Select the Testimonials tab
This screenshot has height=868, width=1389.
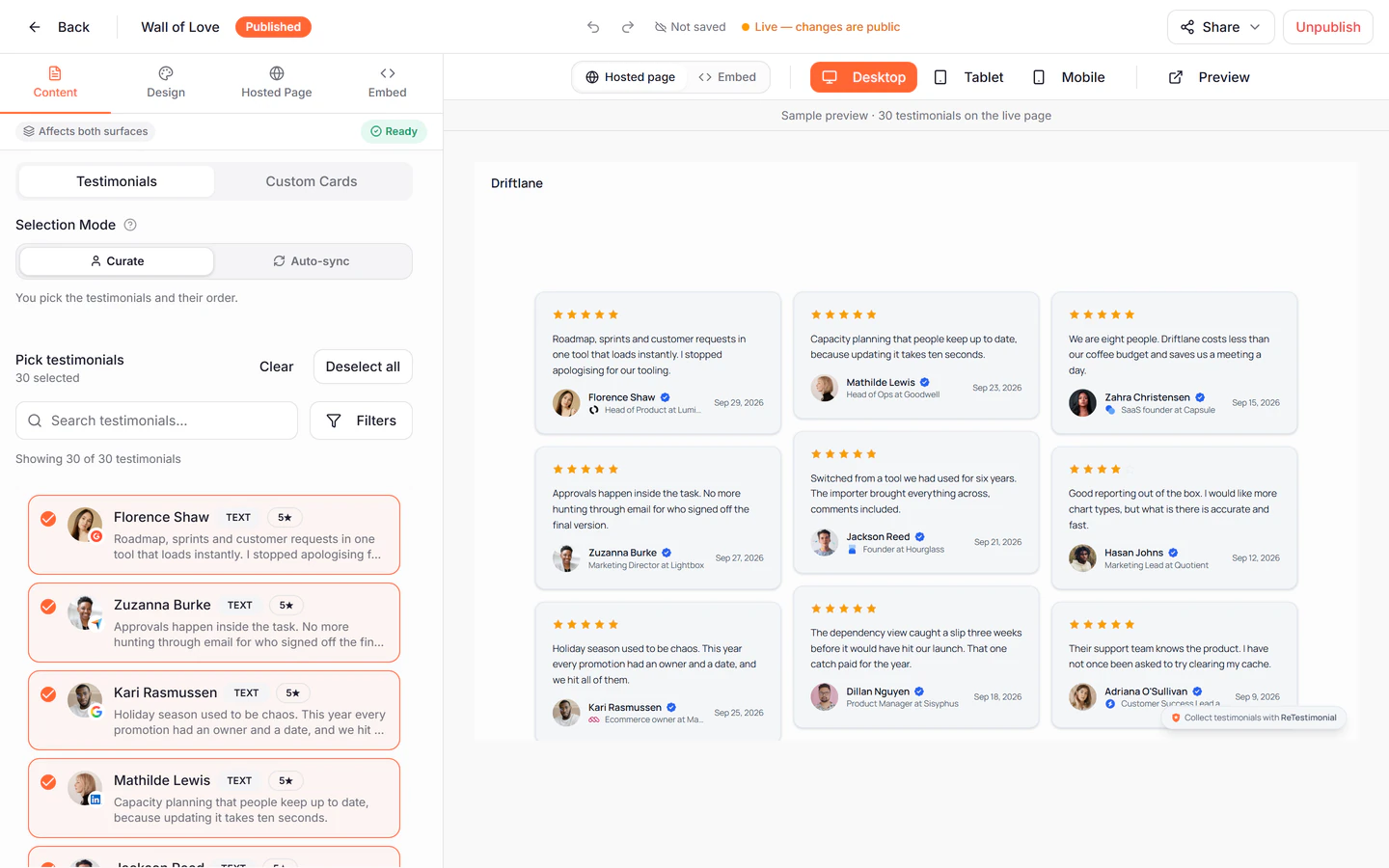[117, 181]
